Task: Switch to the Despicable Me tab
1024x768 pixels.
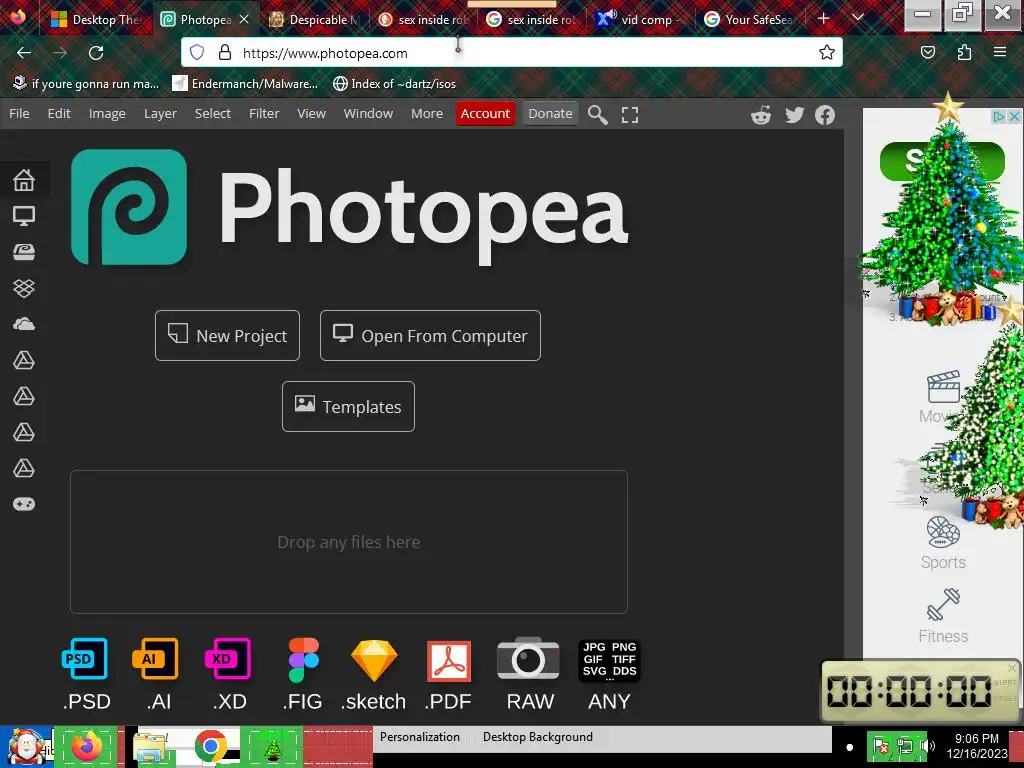Action: tap(315, 20)
